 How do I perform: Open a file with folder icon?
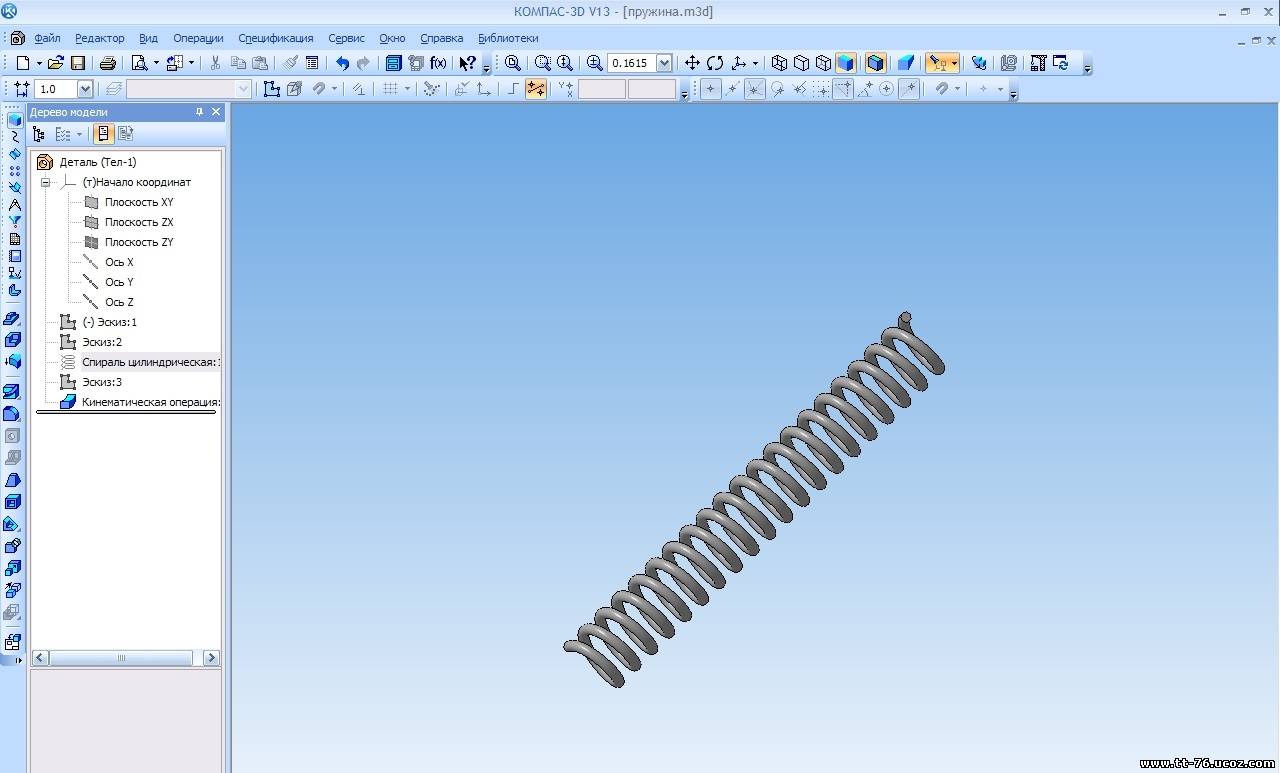pos(56,63)
